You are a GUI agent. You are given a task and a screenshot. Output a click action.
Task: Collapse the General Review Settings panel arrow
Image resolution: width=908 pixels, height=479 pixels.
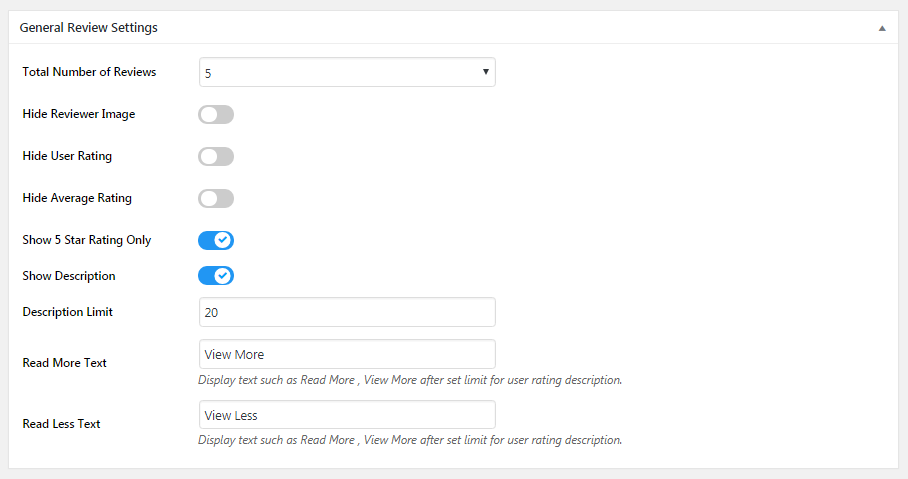coord(882,28)
